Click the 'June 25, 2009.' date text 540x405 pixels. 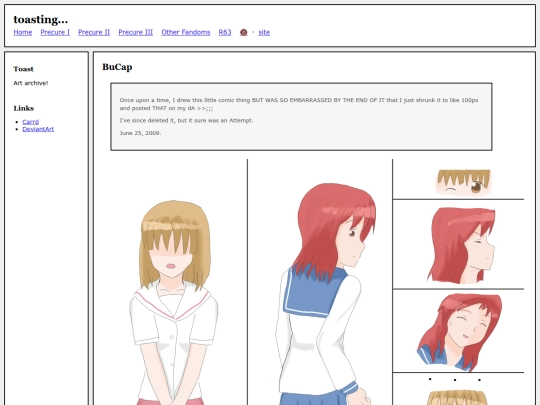tap(140, 133)
